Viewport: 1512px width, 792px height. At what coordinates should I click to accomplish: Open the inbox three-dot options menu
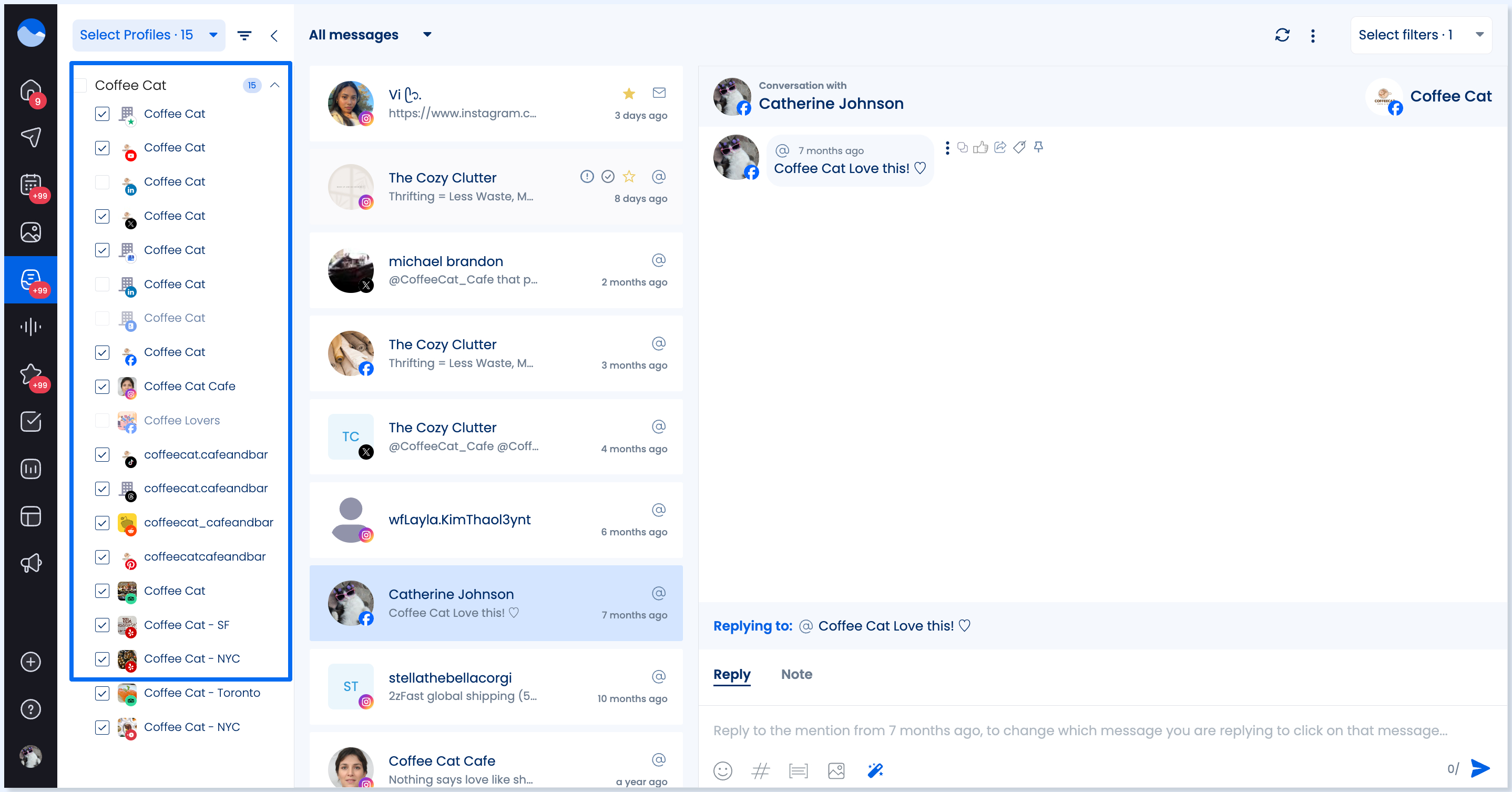1312,36
